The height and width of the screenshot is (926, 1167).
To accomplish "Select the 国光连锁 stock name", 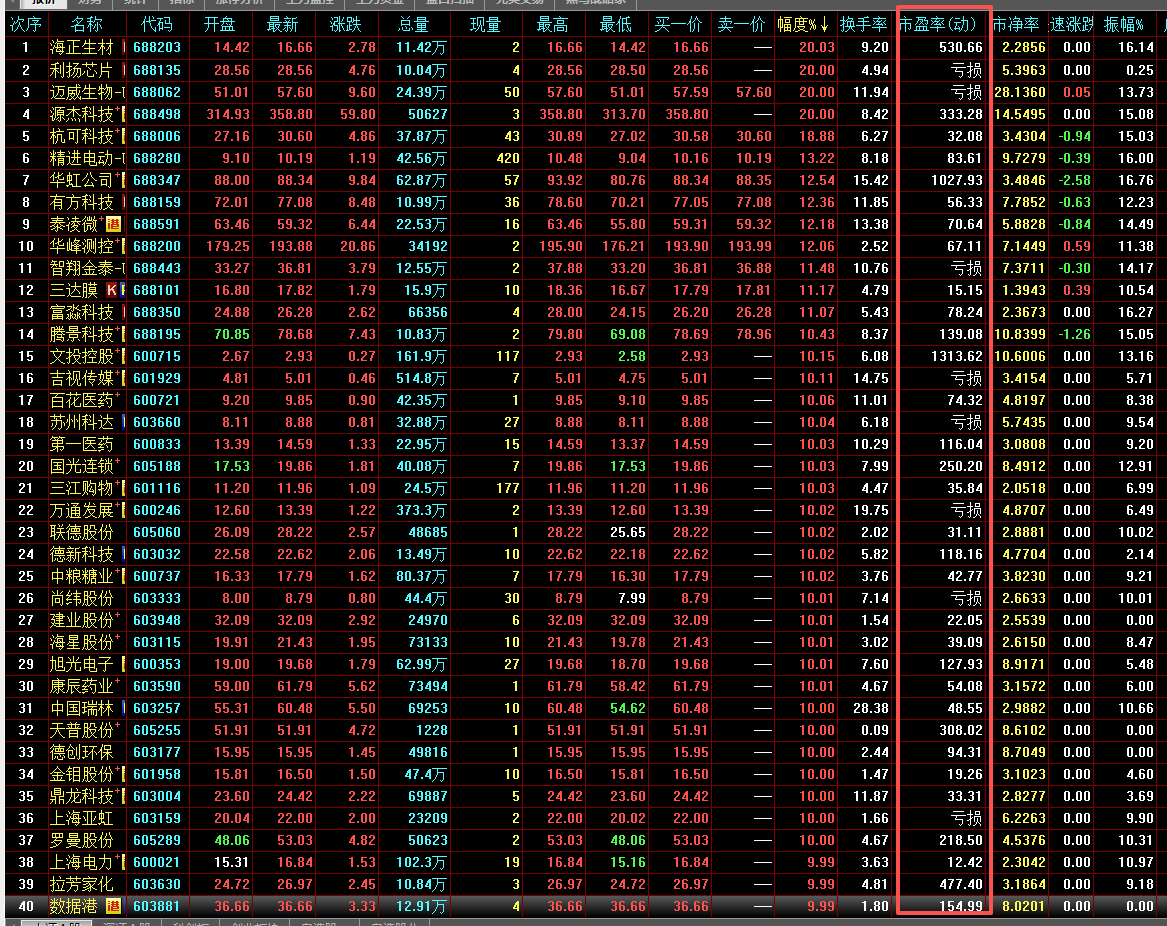I will pyautogui.click(x=82, y=466).
